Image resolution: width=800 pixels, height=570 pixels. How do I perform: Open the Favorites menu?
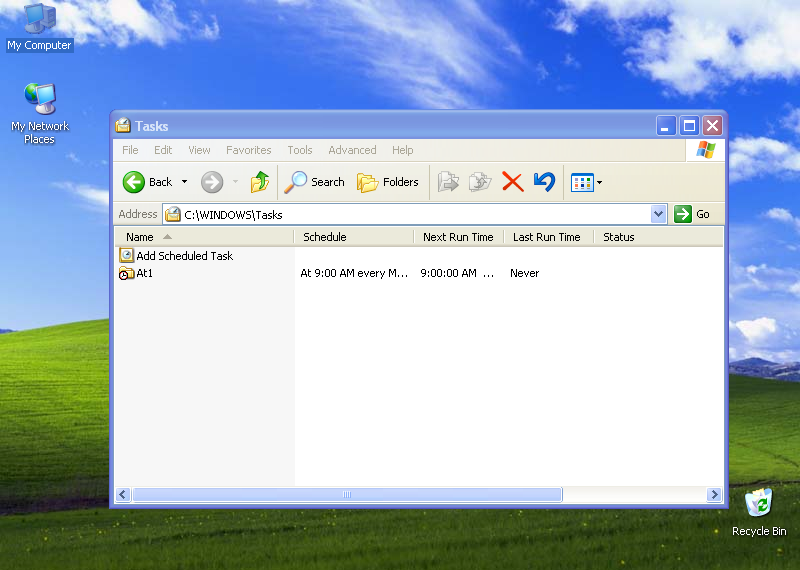tap(248, 150)
